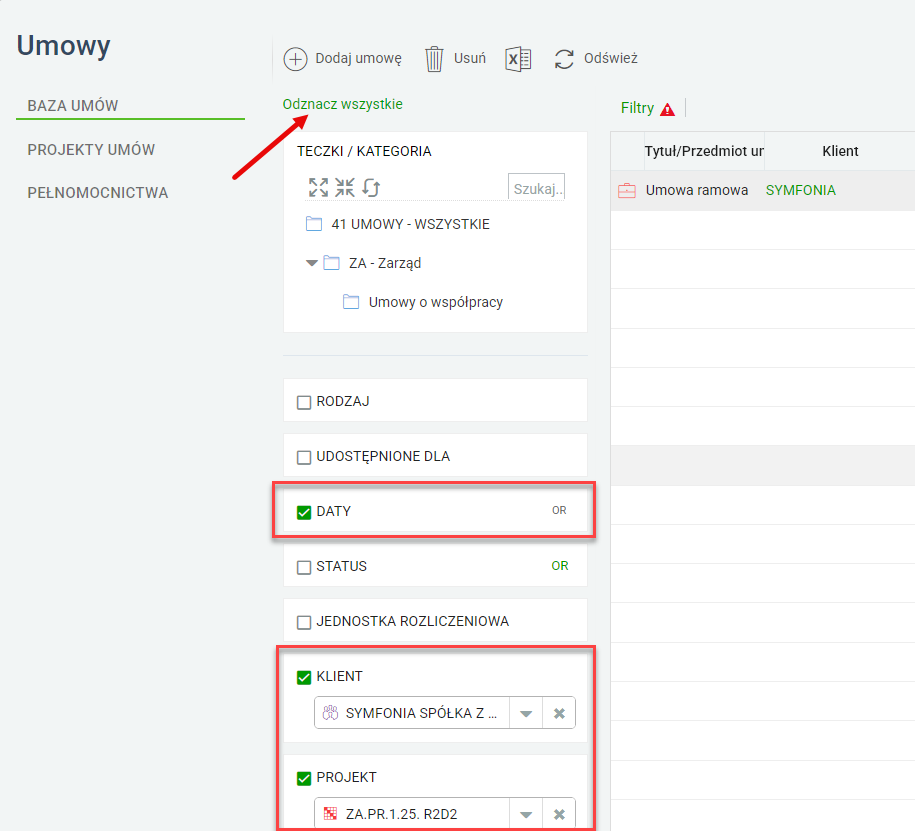915x831 pixels.
Task: Click the Umowy page title
Action: coord(63,46)
